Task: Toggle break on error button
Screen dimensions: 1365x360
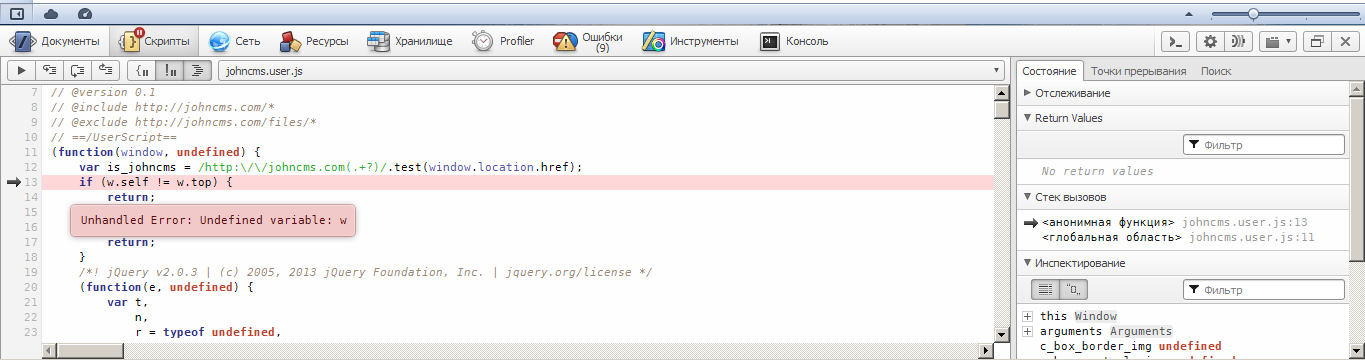Action: point(171,70)
